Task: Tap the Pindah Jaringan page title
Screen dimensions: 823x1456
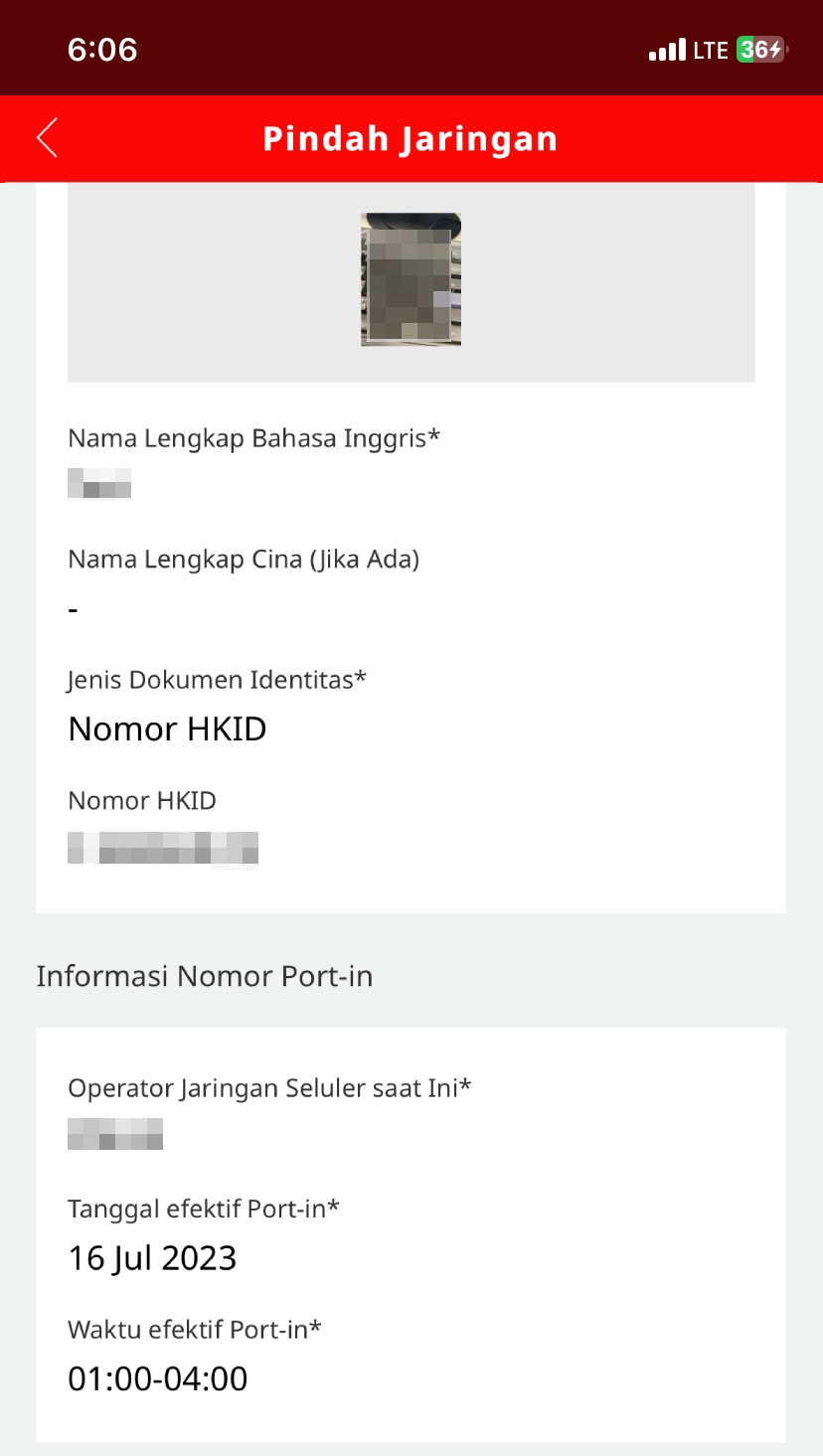Action: 411,138
